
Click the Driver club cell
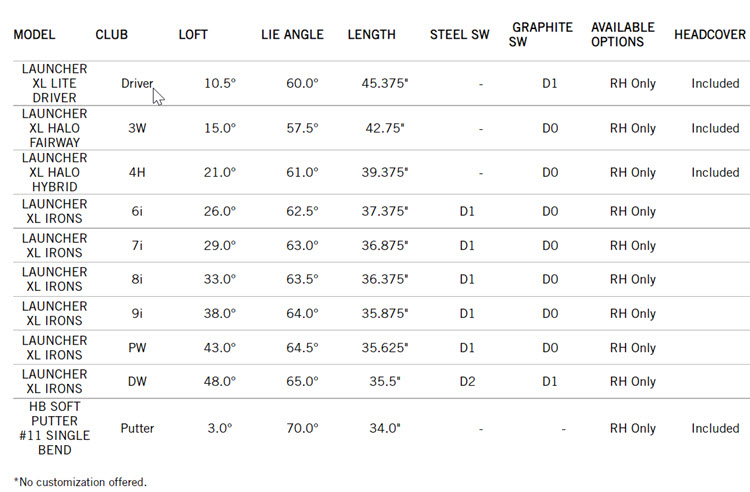point(136,84)
